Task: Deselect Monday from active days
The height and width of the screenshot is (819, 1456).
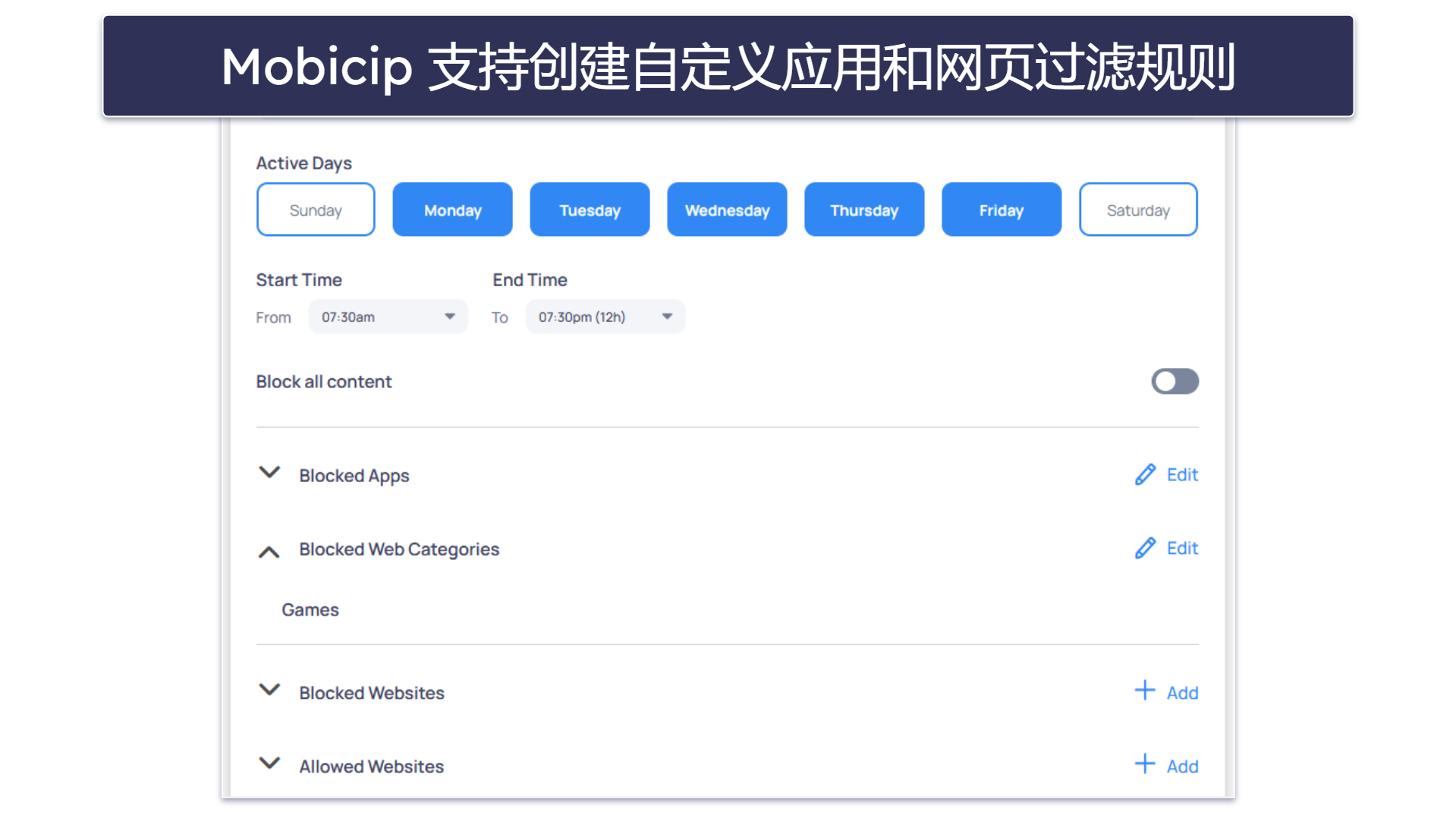Action: click(x=452, y=209)
